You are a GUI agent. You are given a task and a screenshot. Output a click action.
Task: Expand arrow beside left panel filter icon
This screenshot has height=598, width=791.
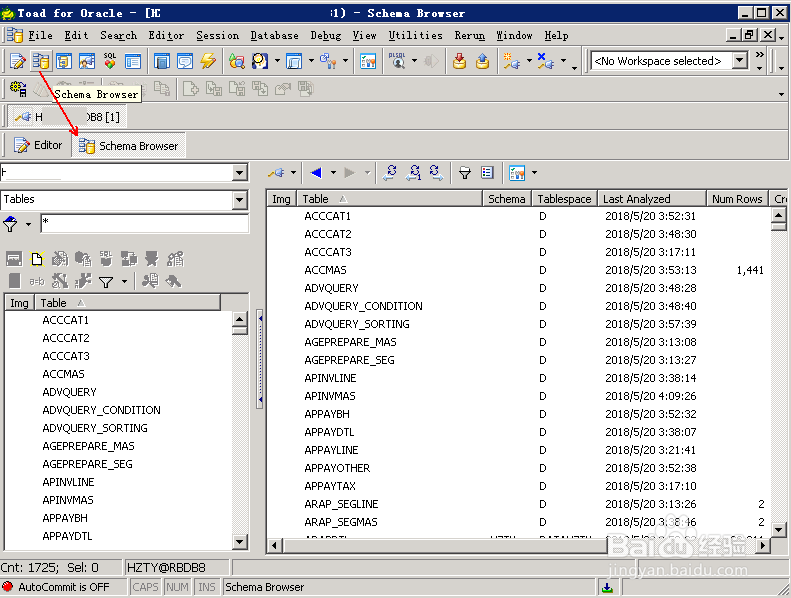[x=124, y=282]
